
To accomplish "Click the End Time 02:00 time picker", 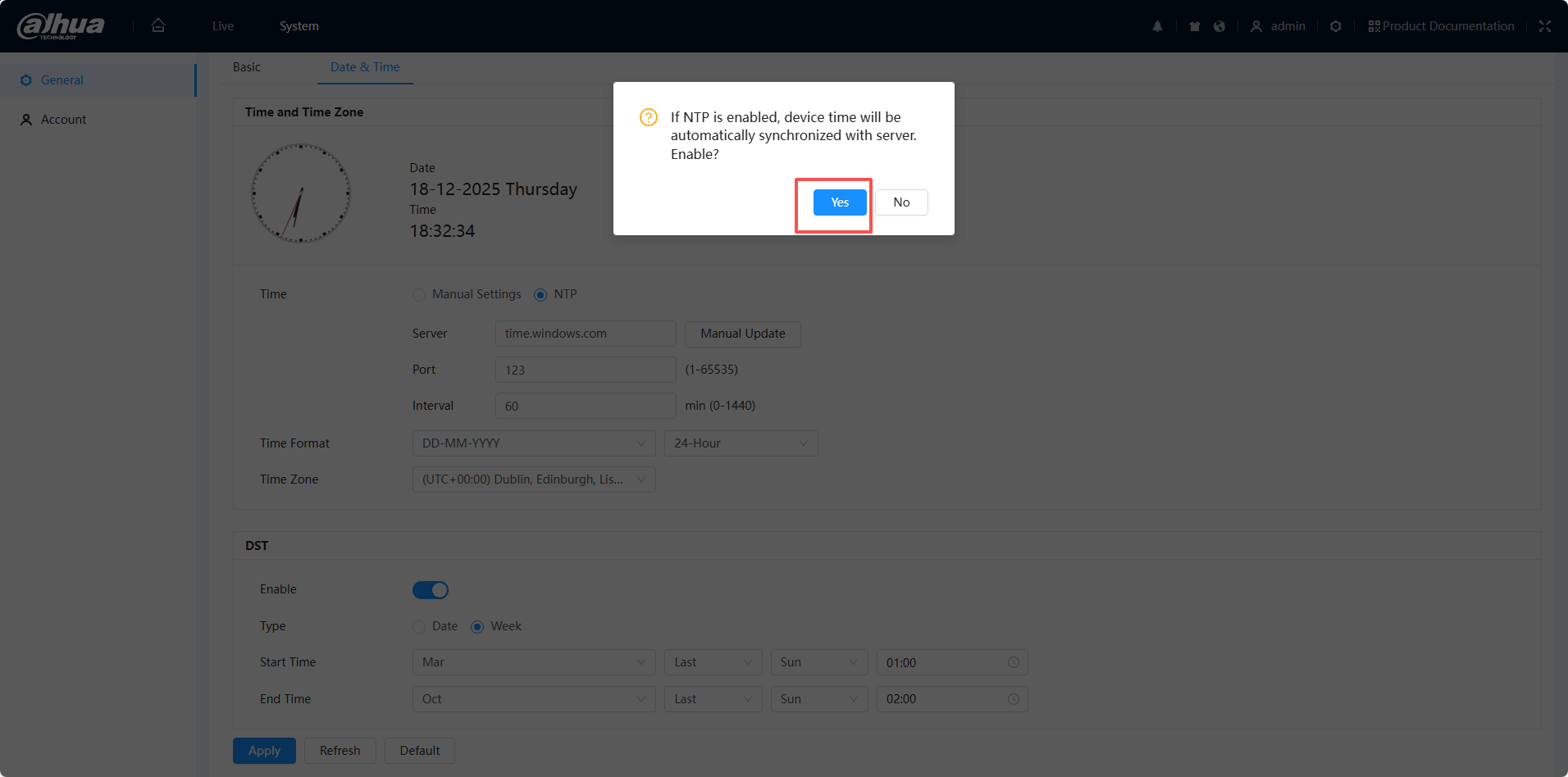I will pyautogui.click(x=951, y=699).
